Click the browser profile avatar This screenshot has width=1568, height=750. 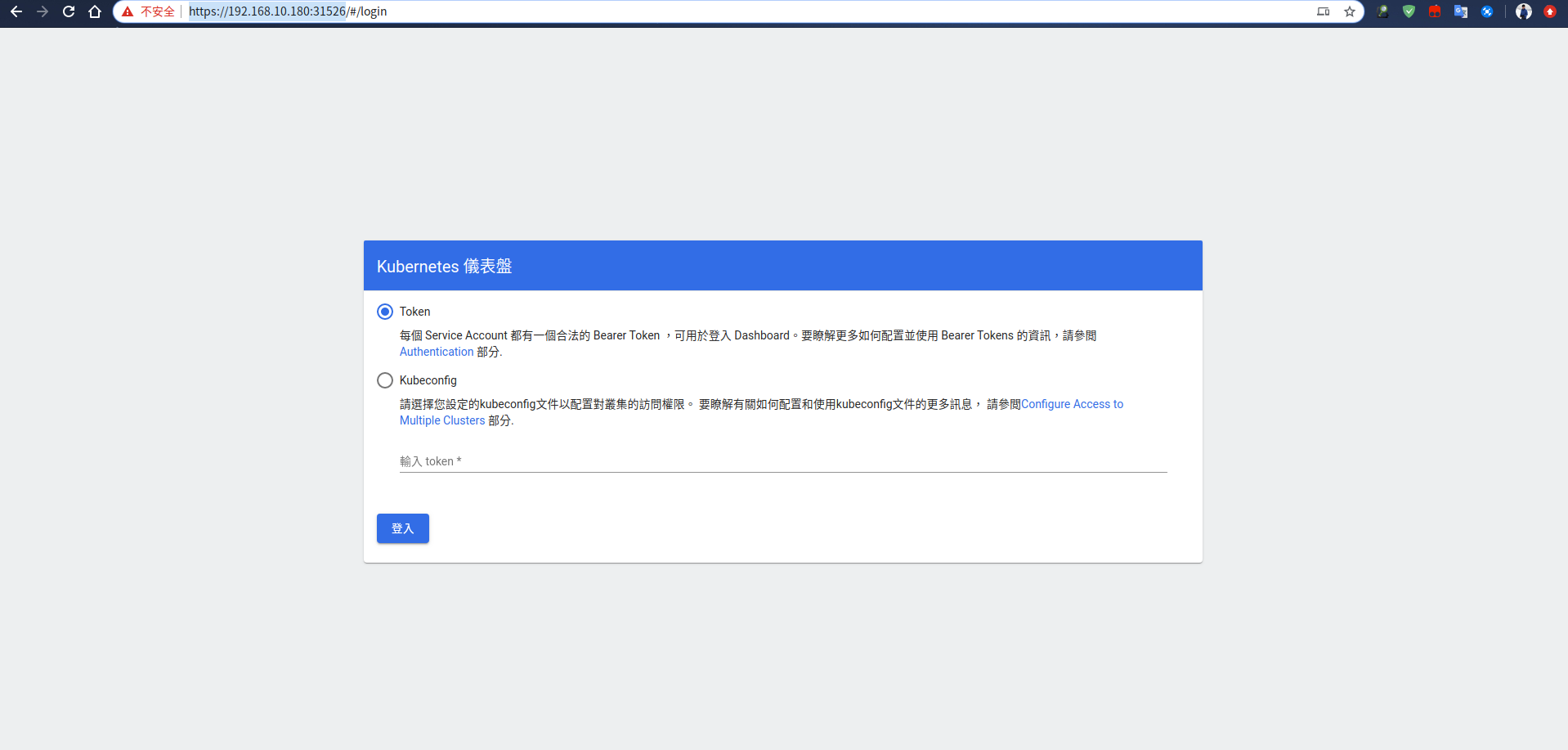pyautogui.click(x=1524, y=11)
